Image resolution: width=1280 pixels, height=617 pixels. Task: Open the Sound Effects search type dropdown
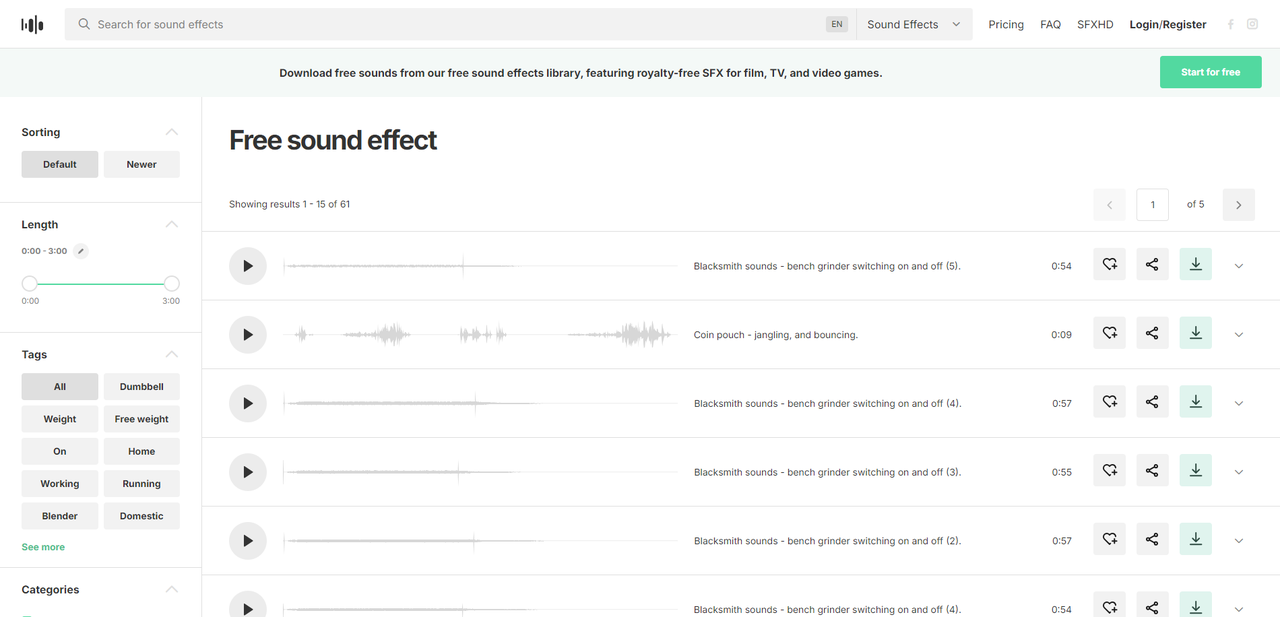[914, 24]
